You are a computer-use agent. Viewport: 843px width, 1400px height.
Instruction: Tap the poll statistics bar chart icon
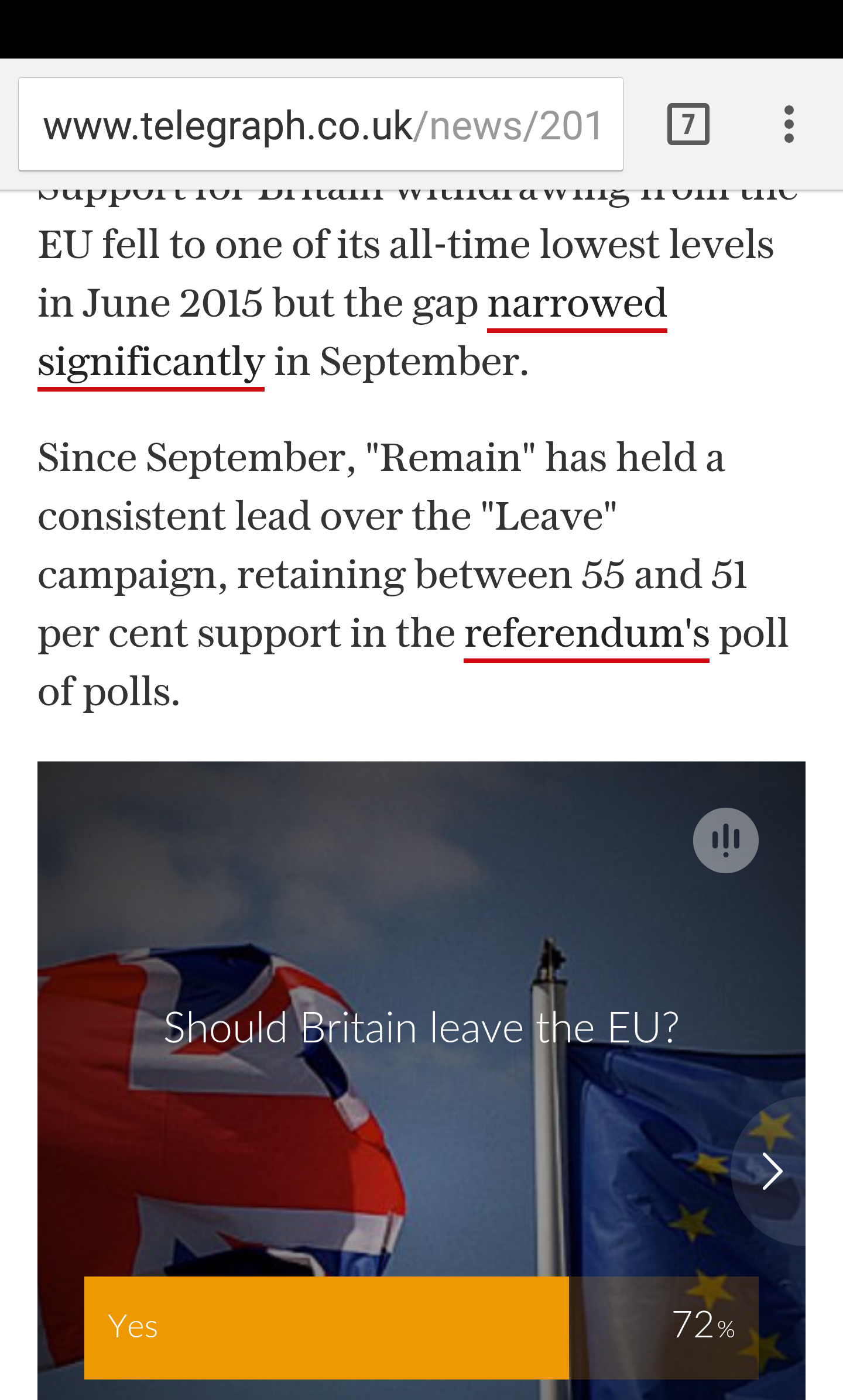(725, 840)
